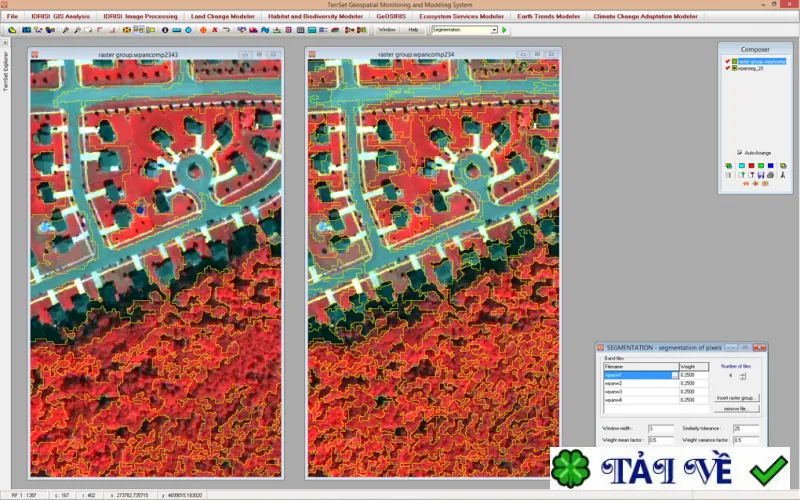Open the Land Change Modeler menu
800x500 pixels.
click(223, 16)
